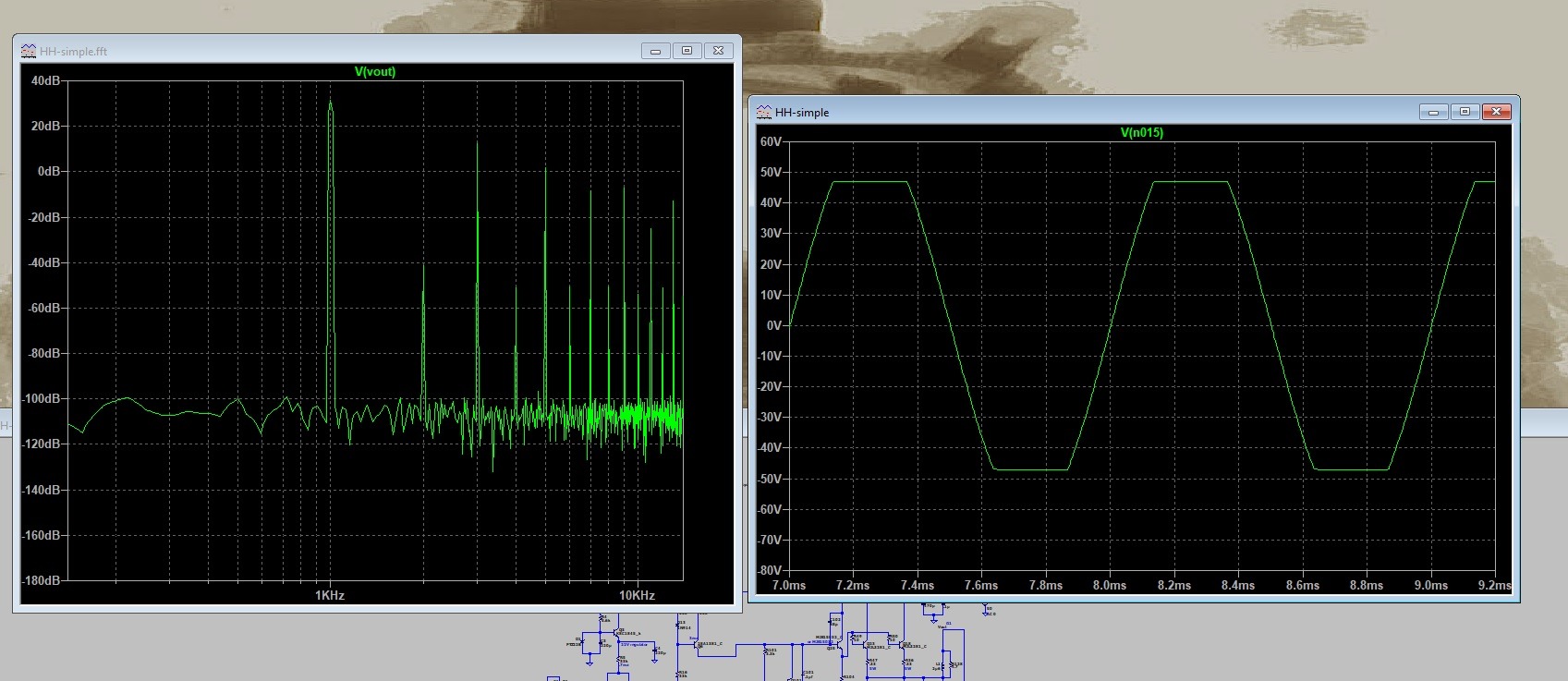The image size is (1568, 681).
Task: Click the 8.6ms label on waveform time axis
Action: point(1302,585)
